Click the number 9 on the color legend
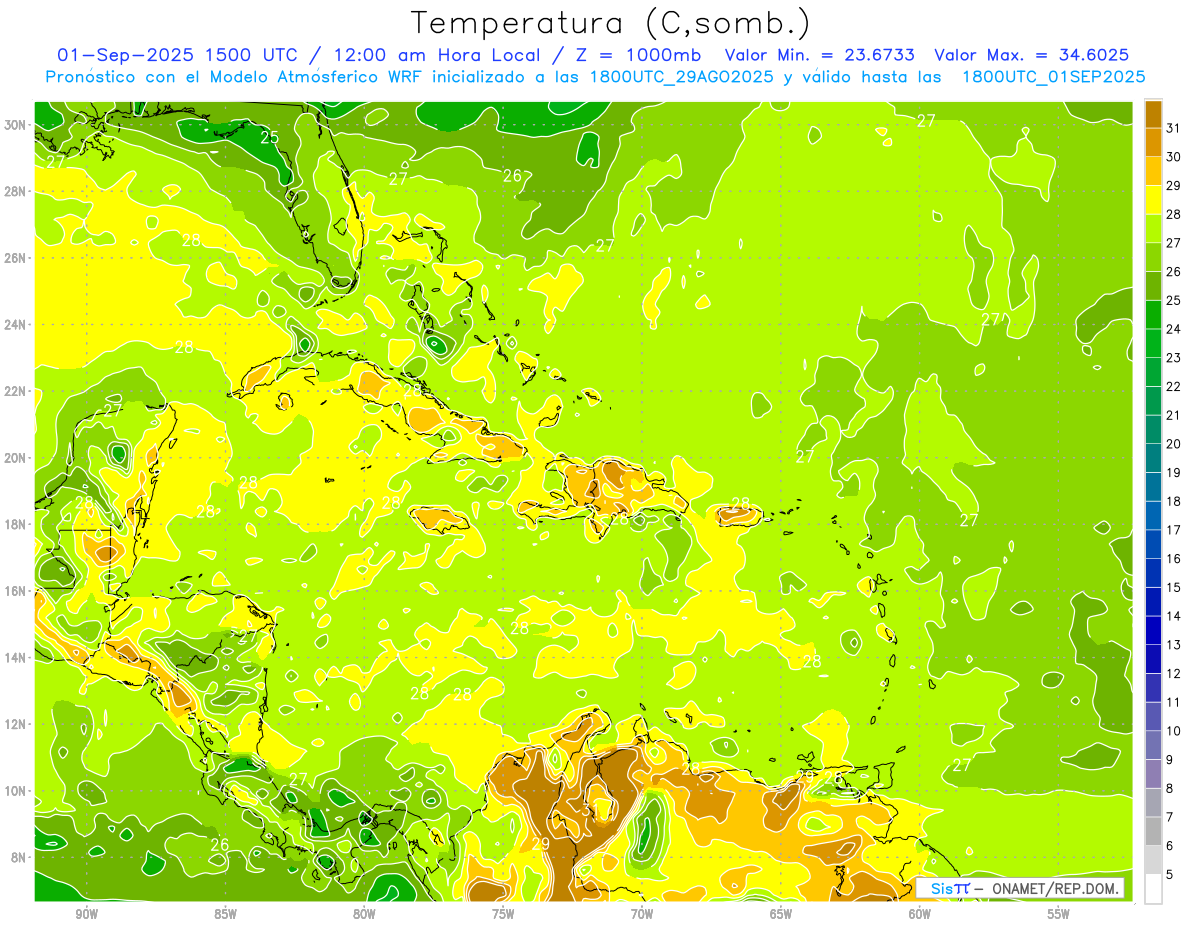 tap(1171, 760)
